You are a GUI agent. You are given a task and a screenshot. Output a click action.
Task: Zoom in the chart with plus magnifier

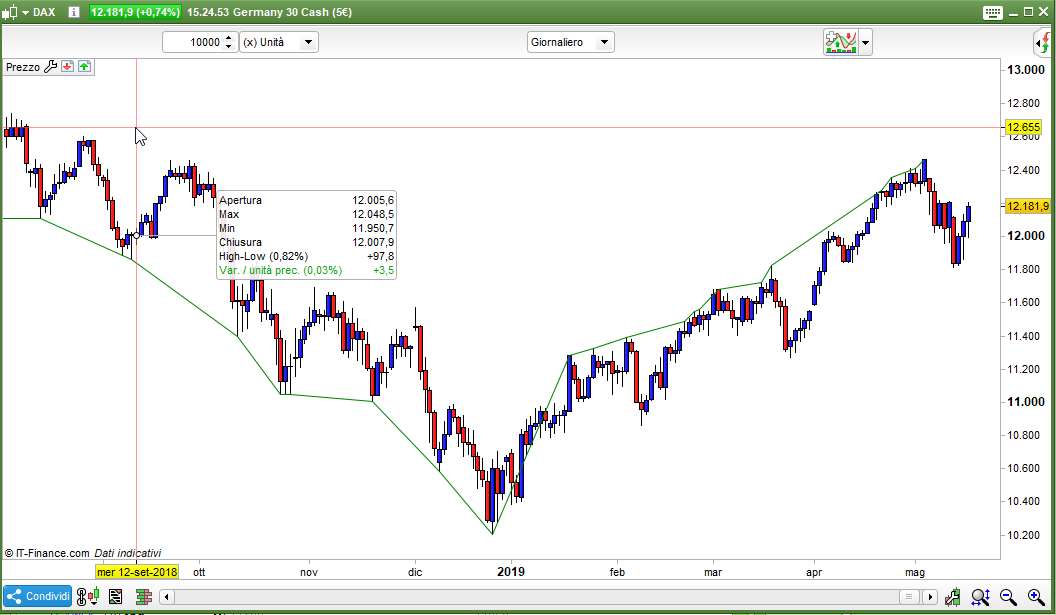click(1036, 596)
